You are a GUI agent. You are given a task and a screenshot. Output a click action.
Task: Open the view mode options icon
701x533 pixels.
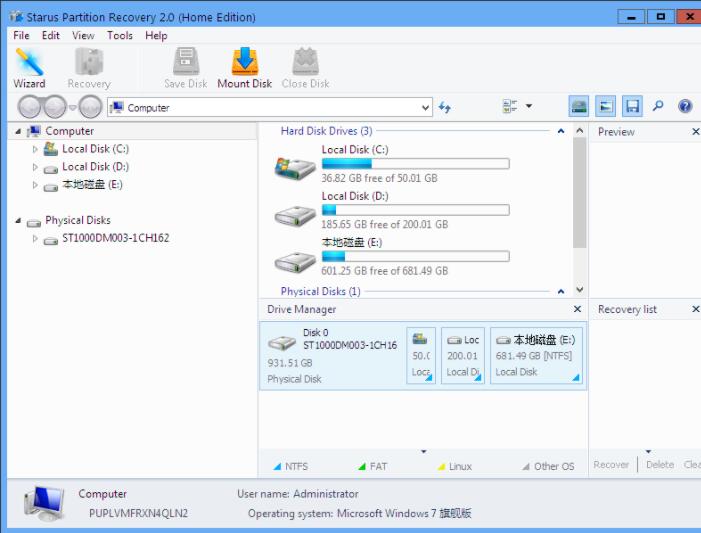510,106
